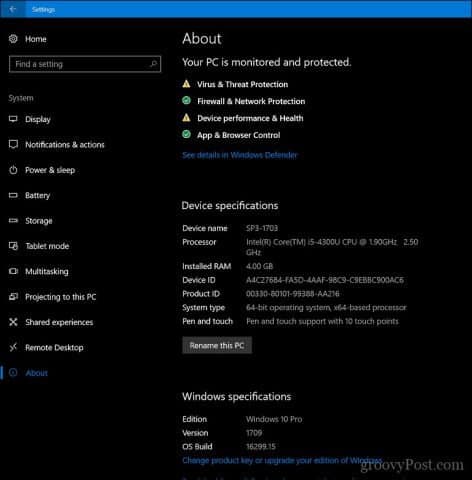Go to Notifications & actions
Image resolution: width=472 pixels, height=480 pixels.
coord(65,145)
